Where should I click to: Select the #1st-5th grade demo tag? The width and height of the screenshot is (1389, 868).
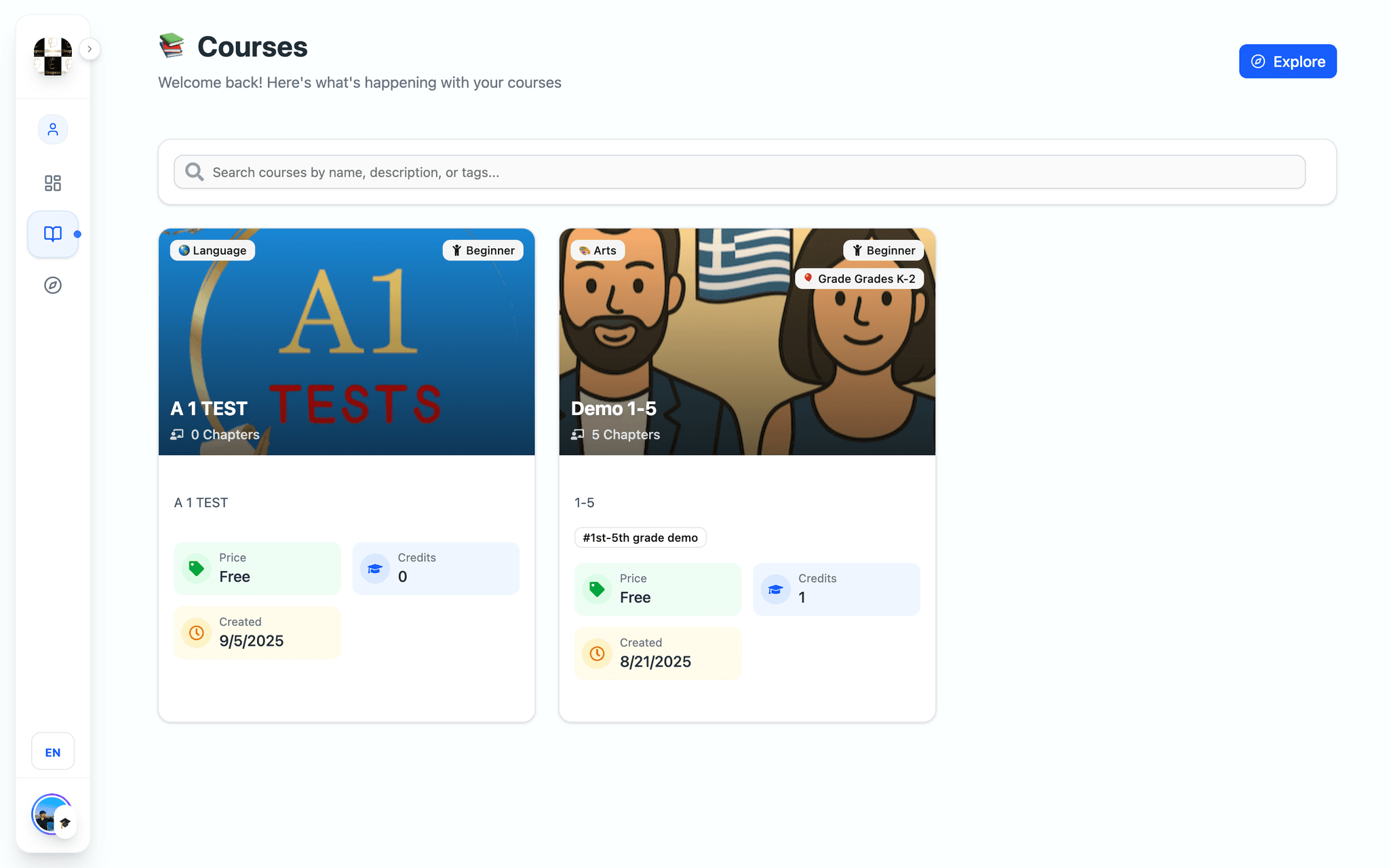click(x=640, y=538)
